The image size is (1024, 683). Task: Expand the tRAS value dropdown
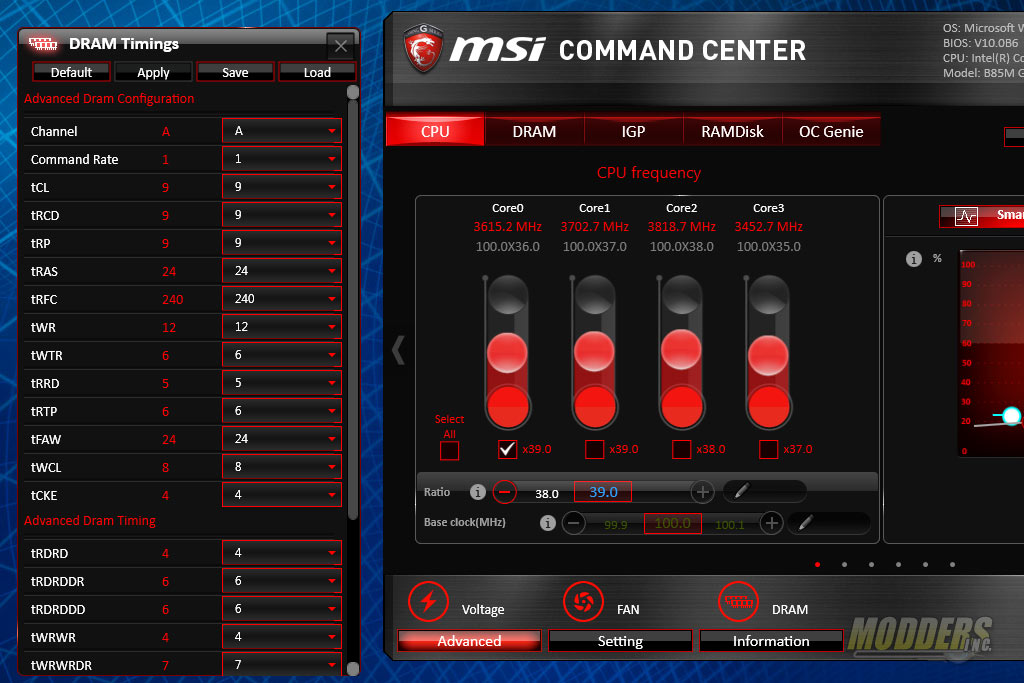tap(281, 270)
